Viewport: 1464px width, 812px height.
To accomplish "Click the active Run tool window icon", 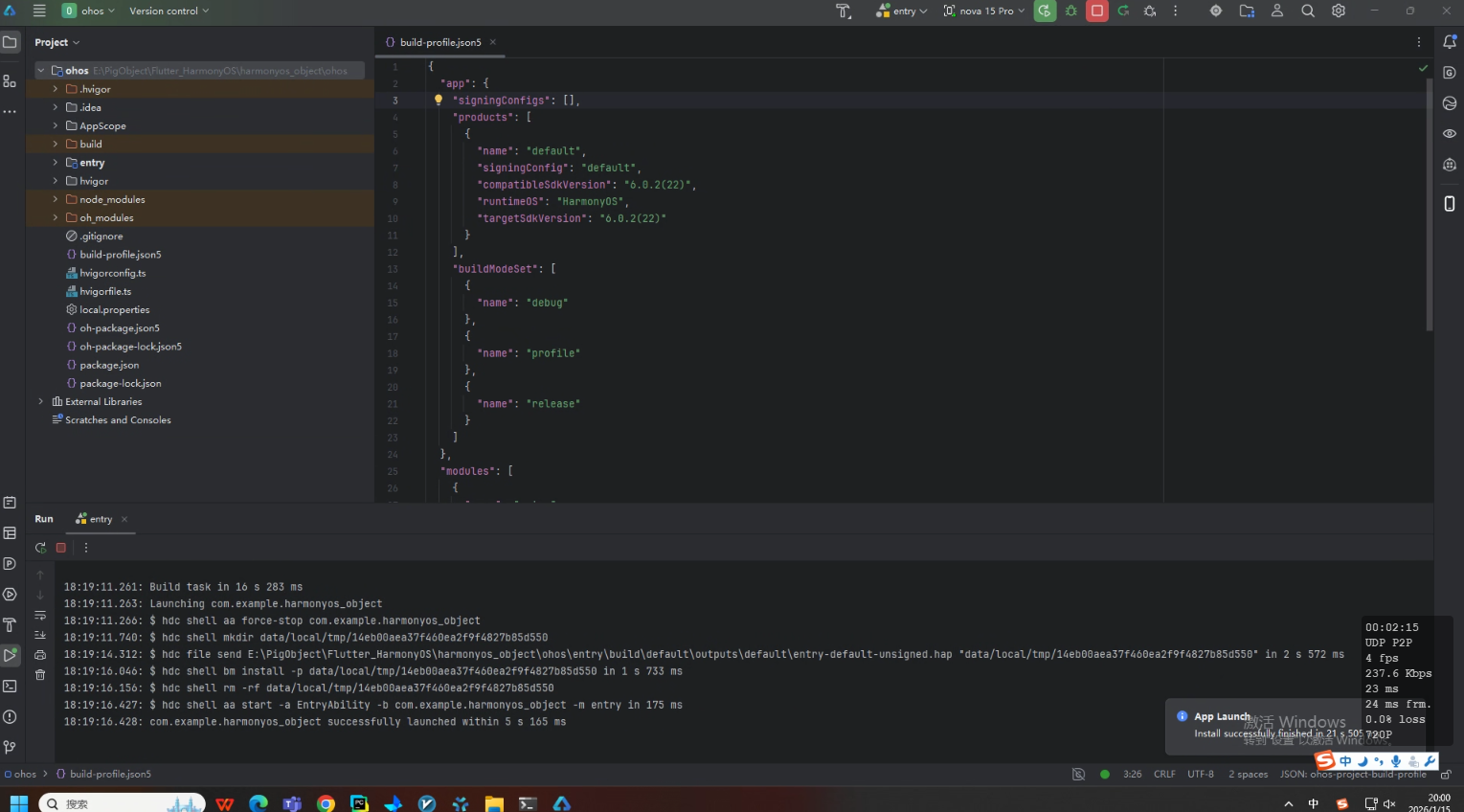I will pyautogui.click(x=10, y=656).
